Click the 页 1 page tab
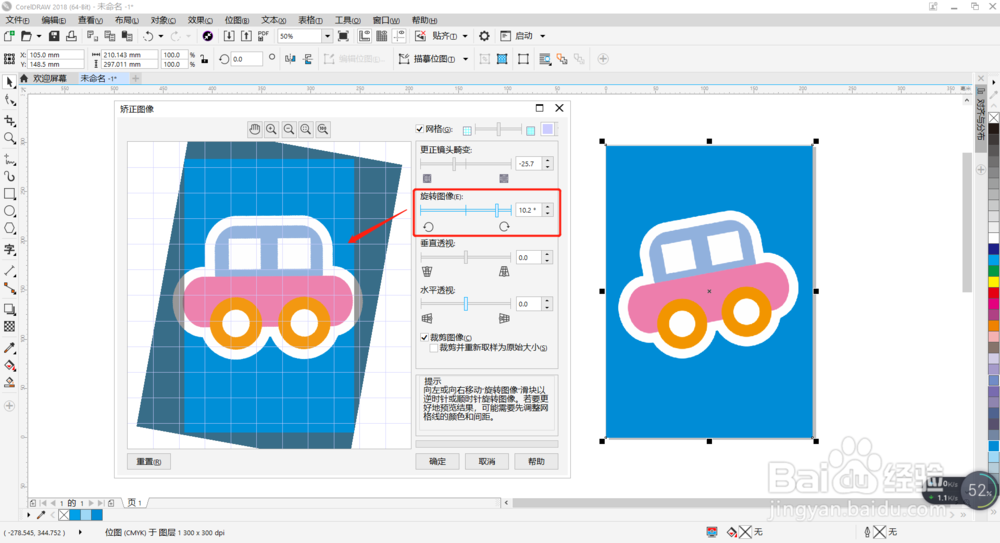Screen dimensions: 1000x543 pos(135,503)
